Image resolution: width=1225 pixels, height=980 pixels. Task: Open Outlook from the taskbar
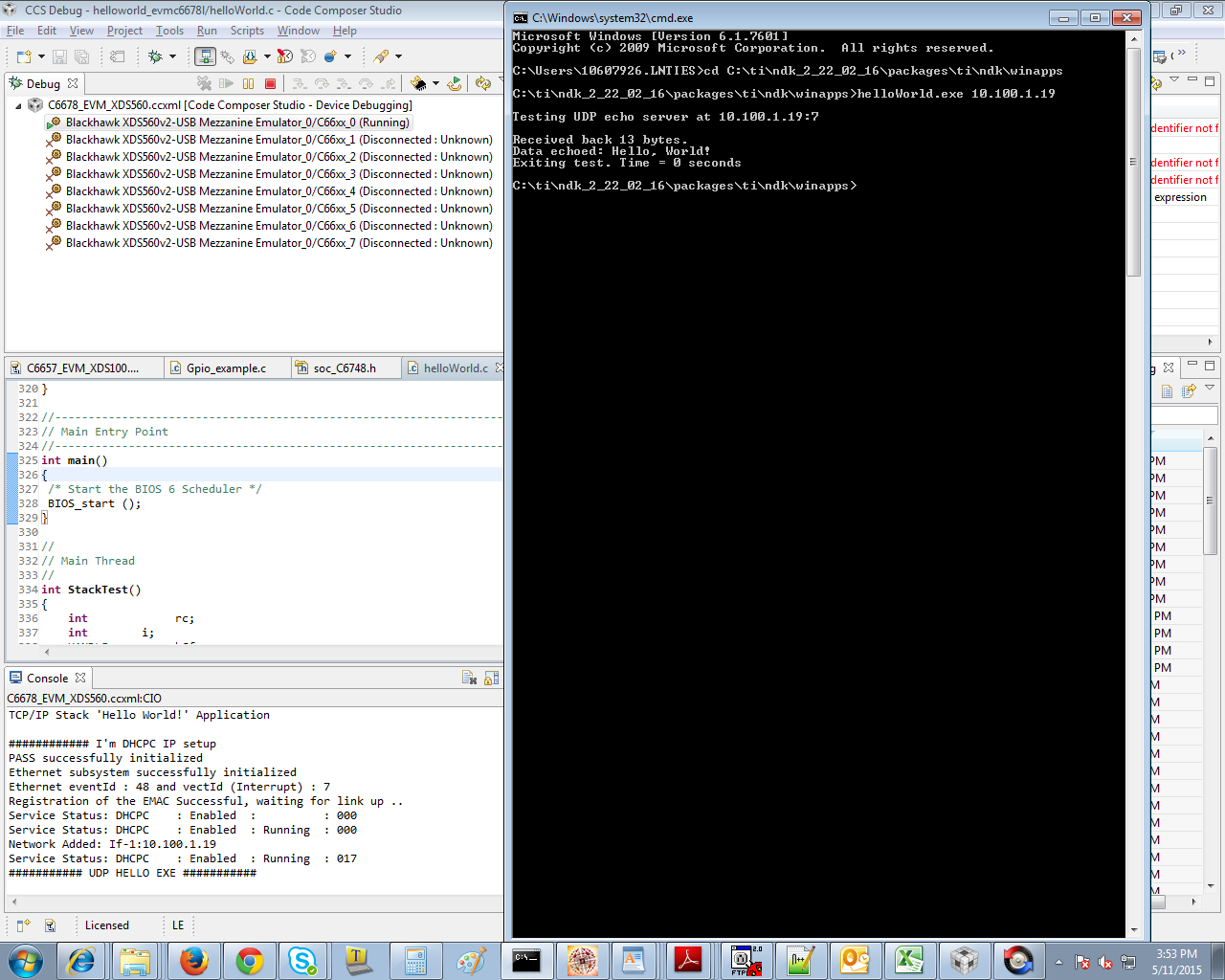point(855,960)
